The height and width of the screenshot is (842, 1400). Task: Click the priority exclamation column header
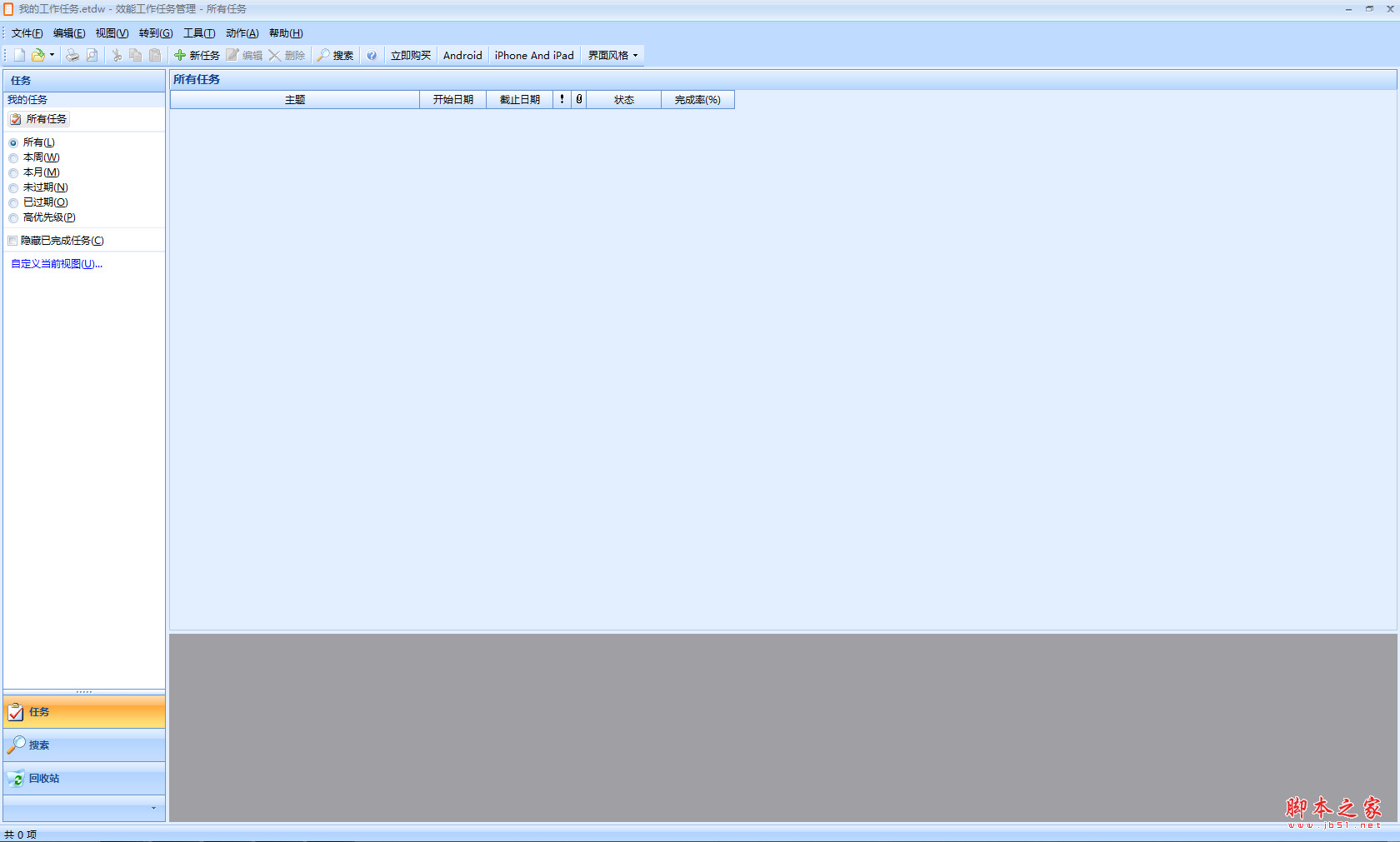click(x=562, y=100)
